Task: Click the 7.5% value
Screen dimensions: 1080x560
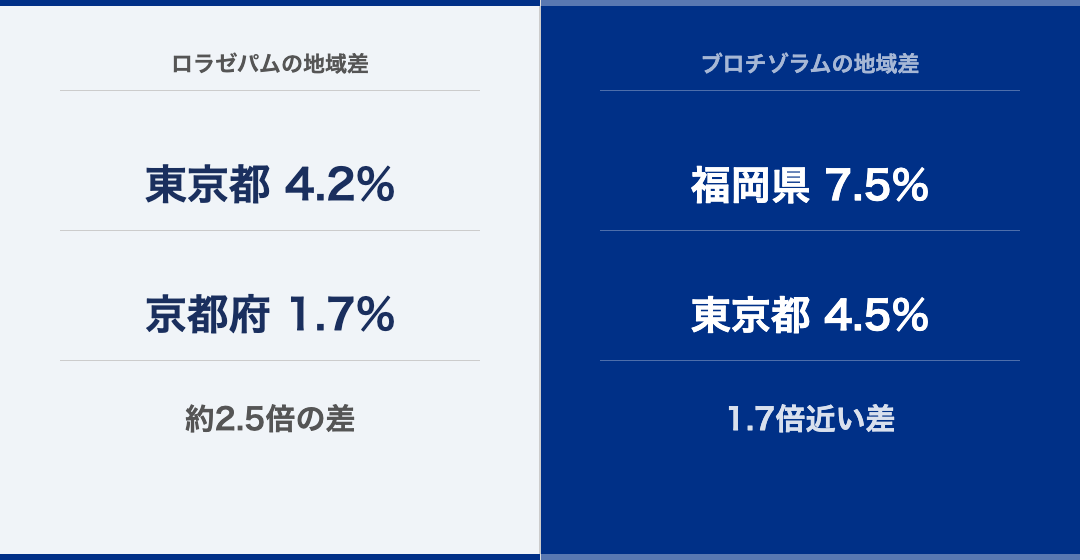Action: (877, 185)
